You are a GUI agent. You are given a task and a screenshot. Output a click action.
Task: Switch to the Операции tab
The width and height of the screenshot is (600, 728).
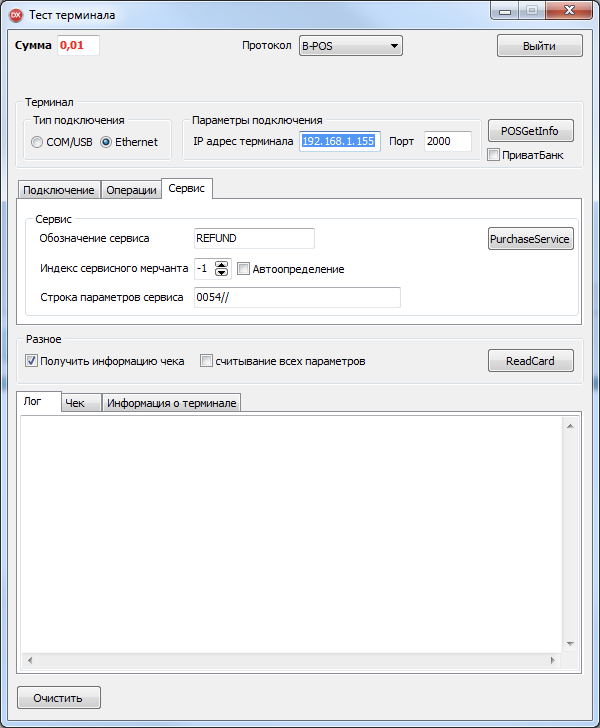[x=131, y=190]
